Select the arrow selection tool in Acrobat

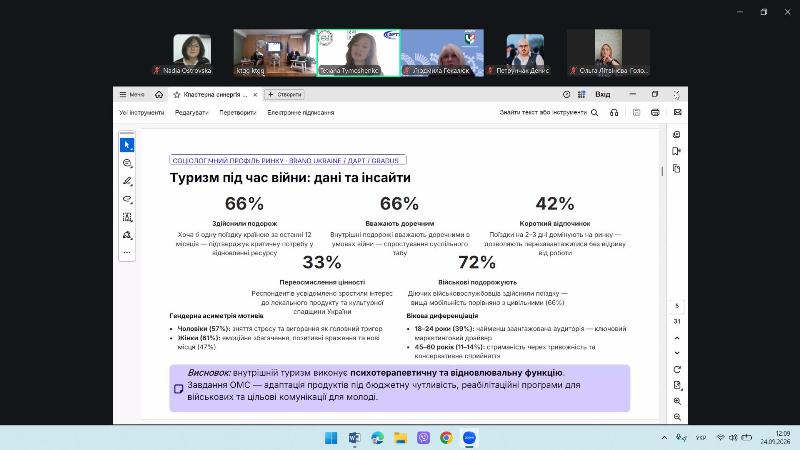coord(127,145)
